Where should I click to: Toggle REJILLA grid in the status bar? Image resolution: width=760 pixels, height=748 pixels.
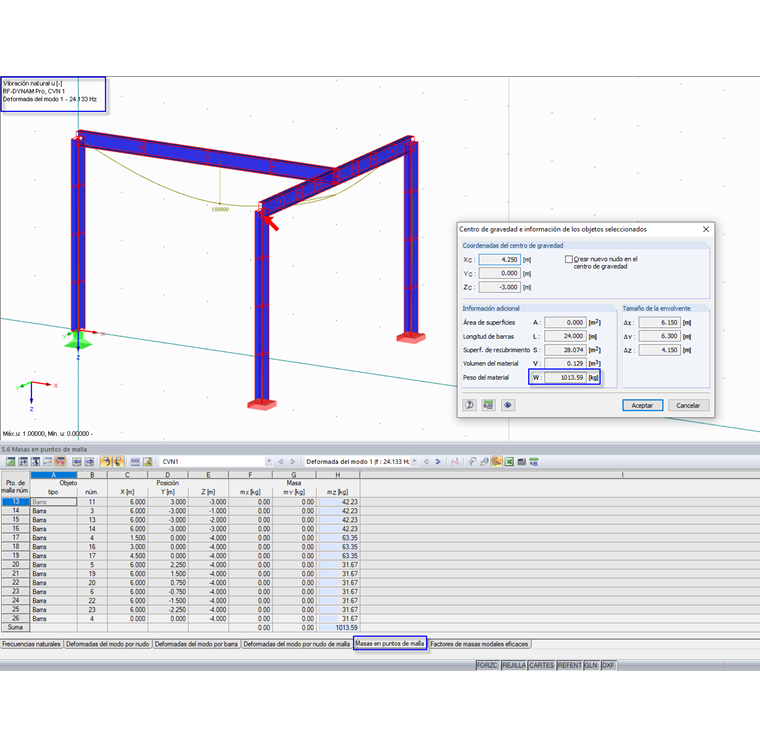click(514, 665)
